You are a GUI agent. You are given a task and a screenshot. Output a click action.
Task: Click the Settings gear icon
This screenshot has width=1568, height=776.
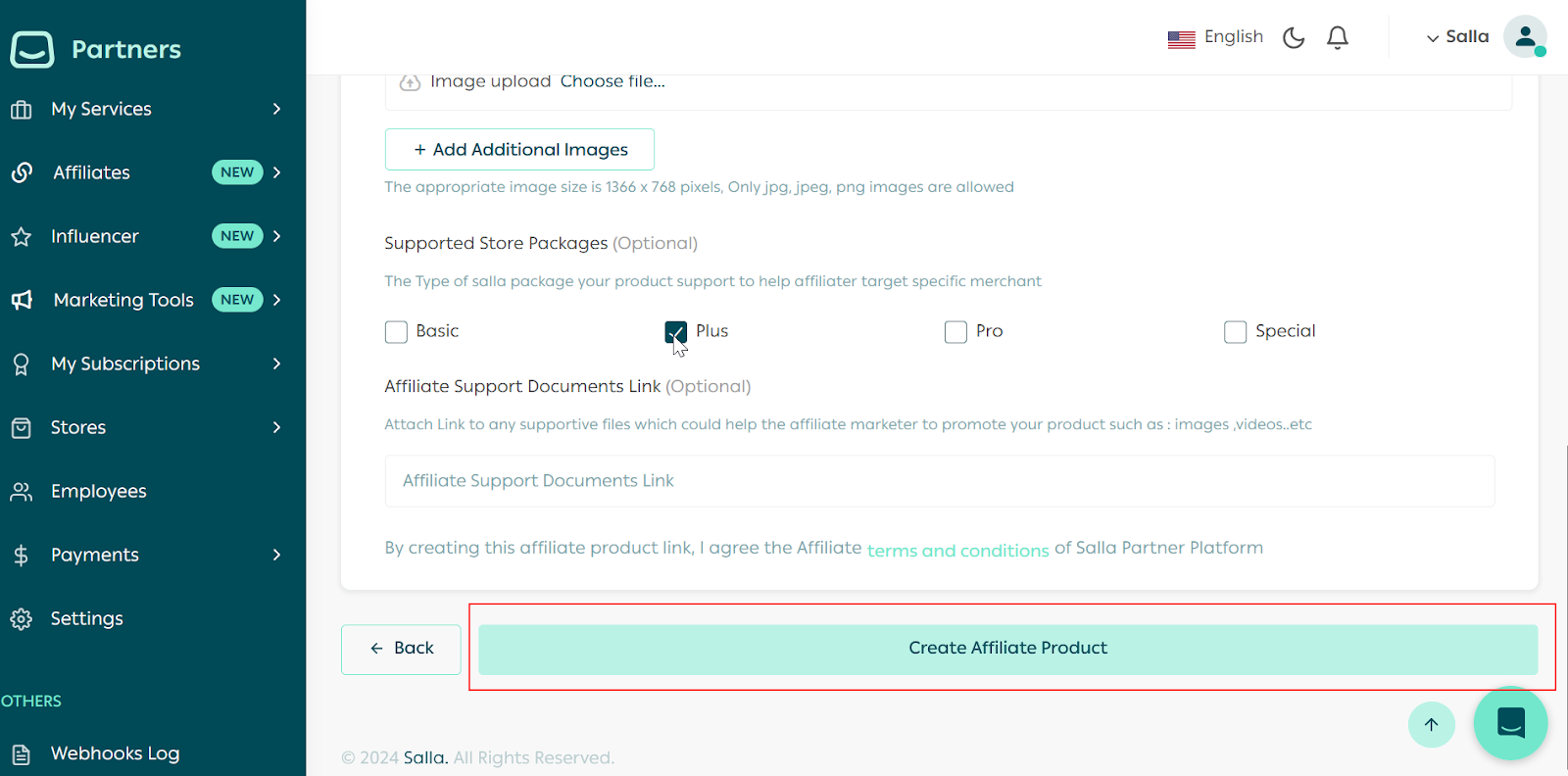(x=22, y=619)
